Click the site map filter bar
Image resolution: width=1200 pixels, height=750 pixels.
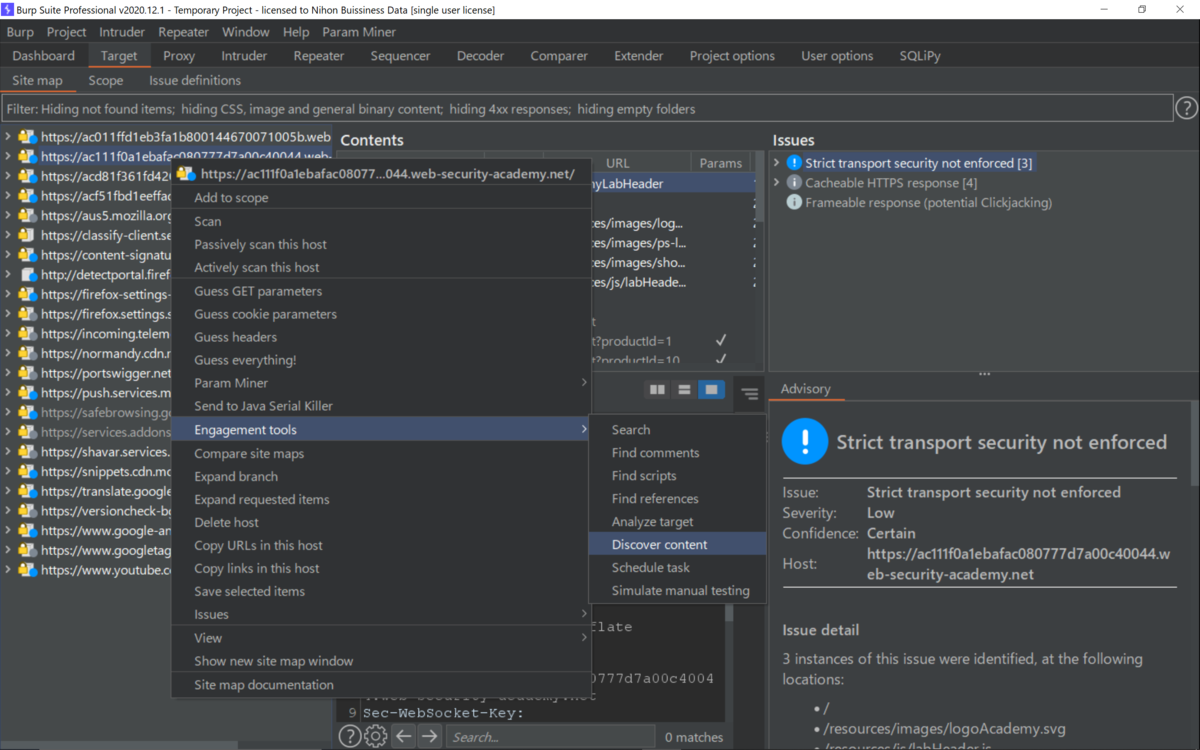(587, 108)
